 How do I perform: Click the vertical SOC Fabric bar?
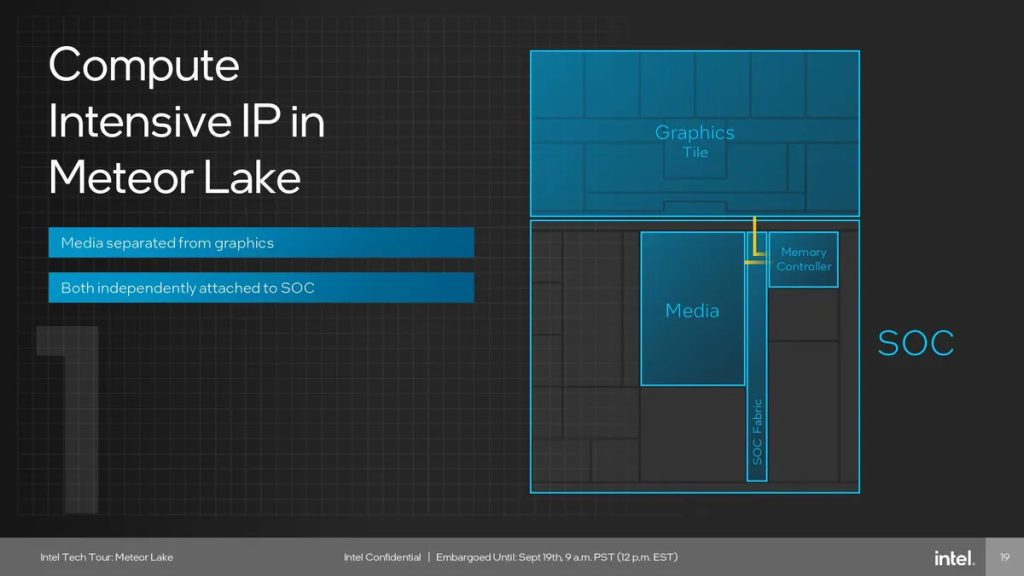(757, 357)
